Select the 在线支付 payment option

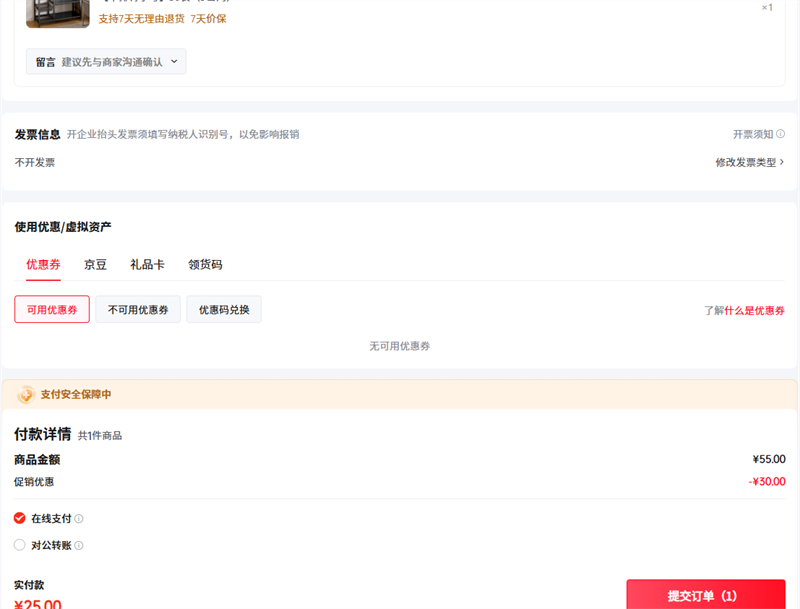[x=20, y=518]
